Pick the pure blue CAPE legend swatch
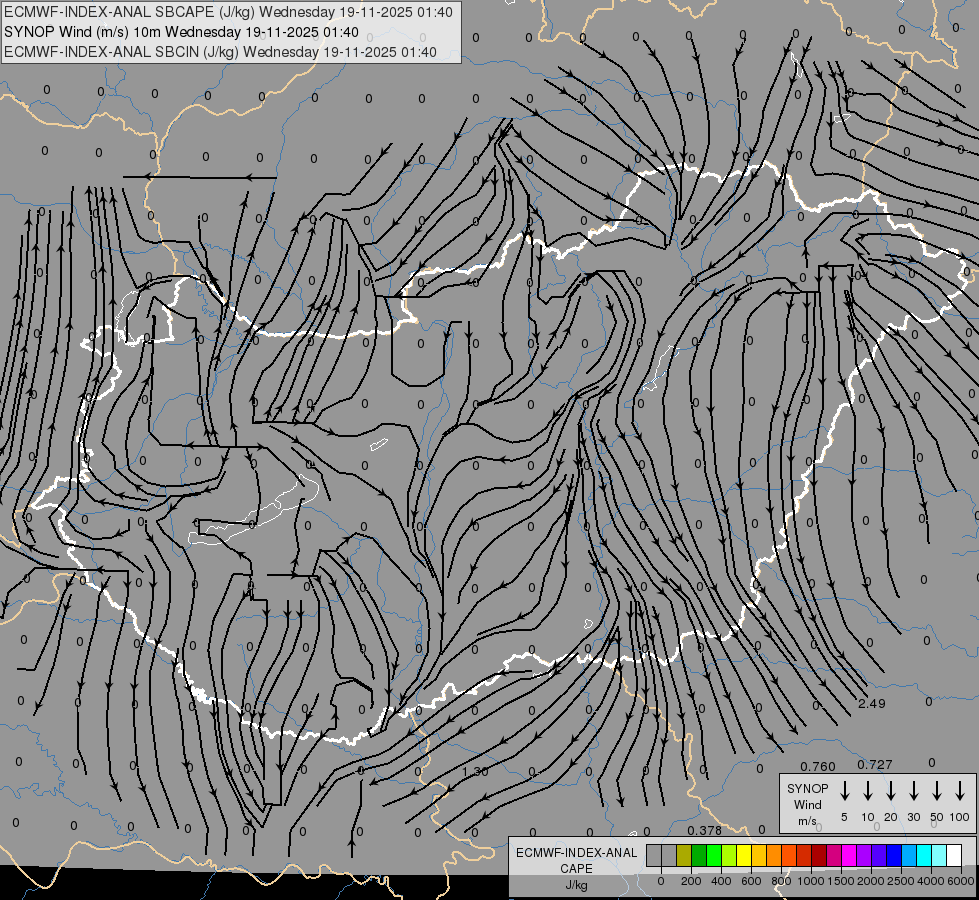This screenshot has height=900, width=979. [x=894, y=855]
